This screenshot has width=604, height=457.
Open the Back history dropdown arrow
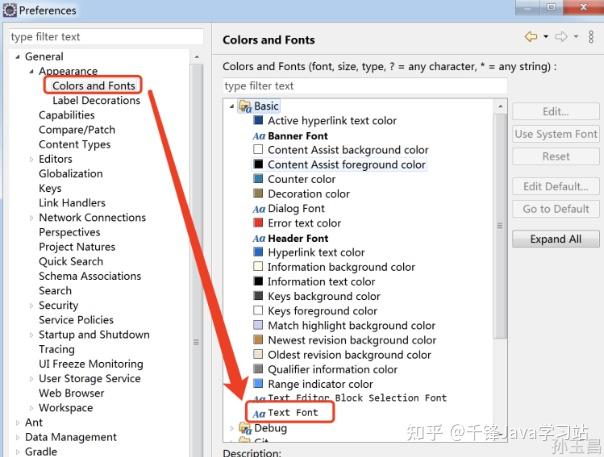[546, 38]
